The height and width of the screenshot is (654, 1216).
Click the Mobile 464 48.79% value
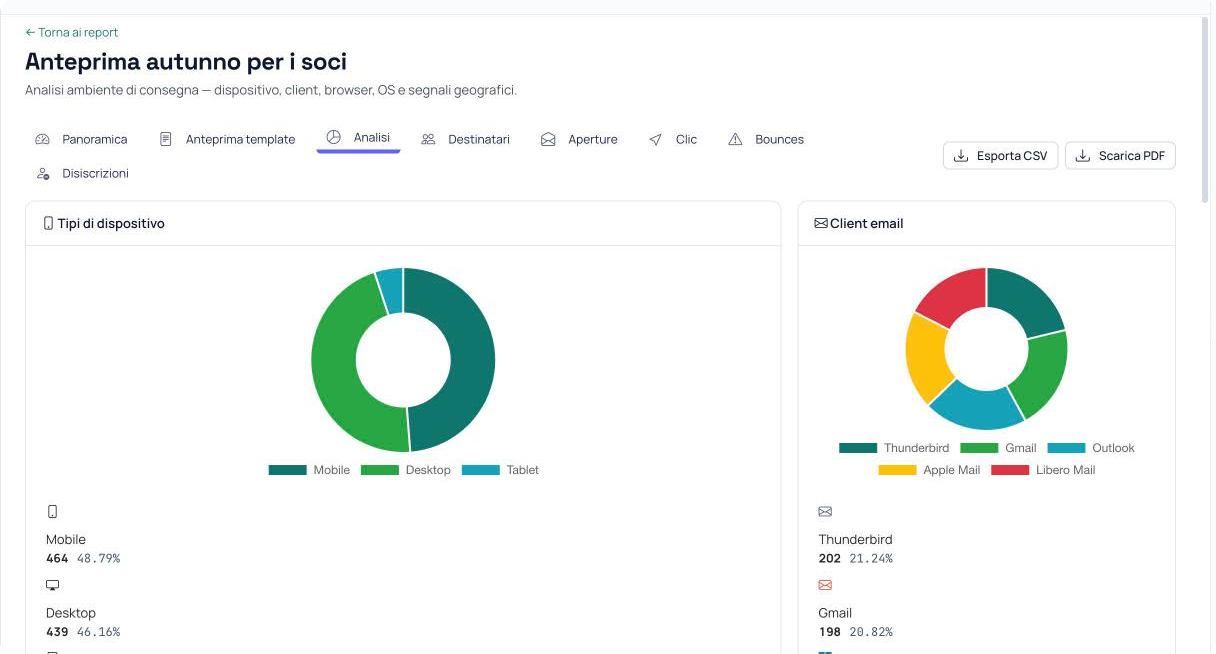click(x=83, y=558)
